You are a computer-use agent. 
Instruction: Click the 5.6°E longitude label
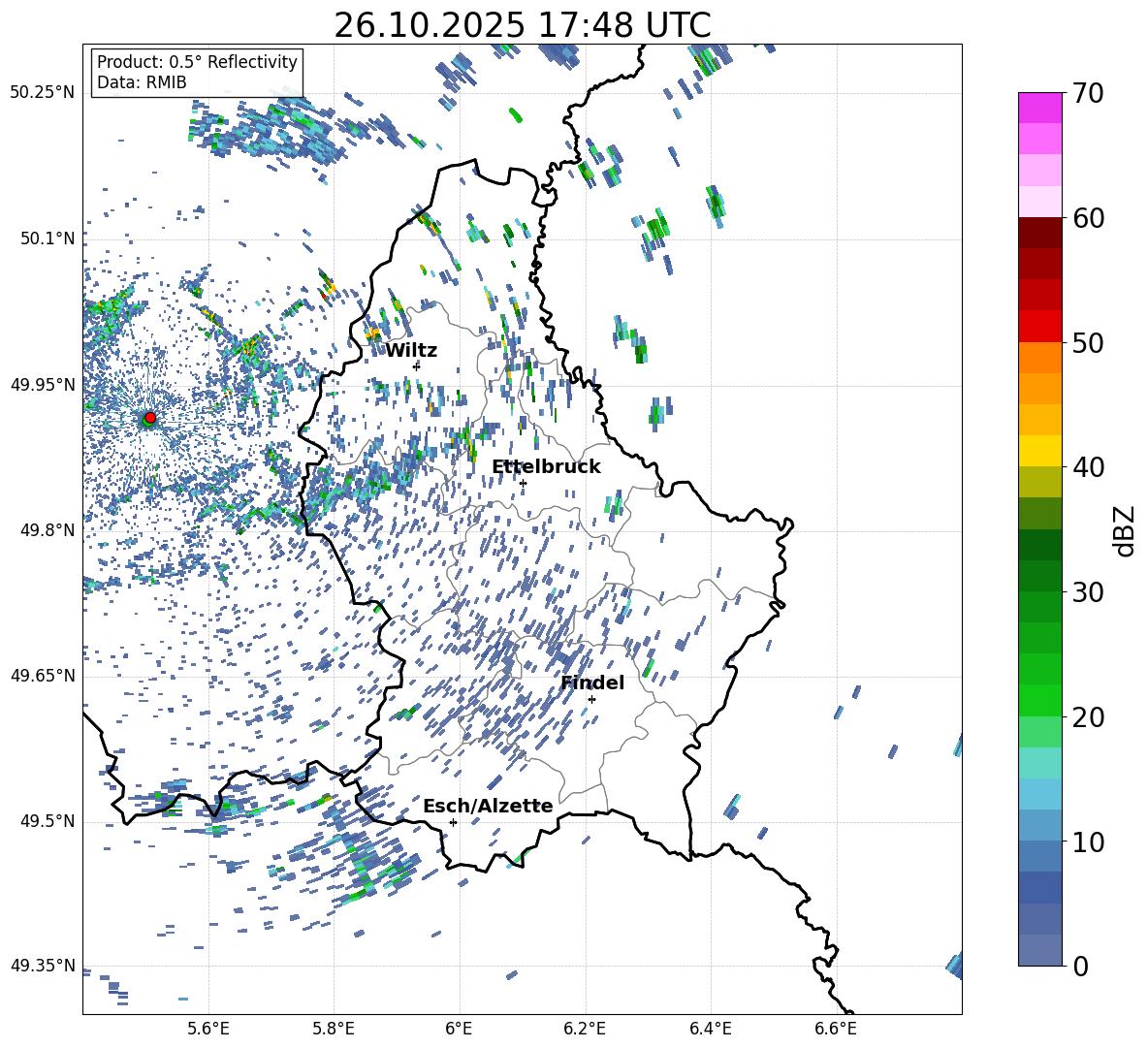[x=208, y=1029]
